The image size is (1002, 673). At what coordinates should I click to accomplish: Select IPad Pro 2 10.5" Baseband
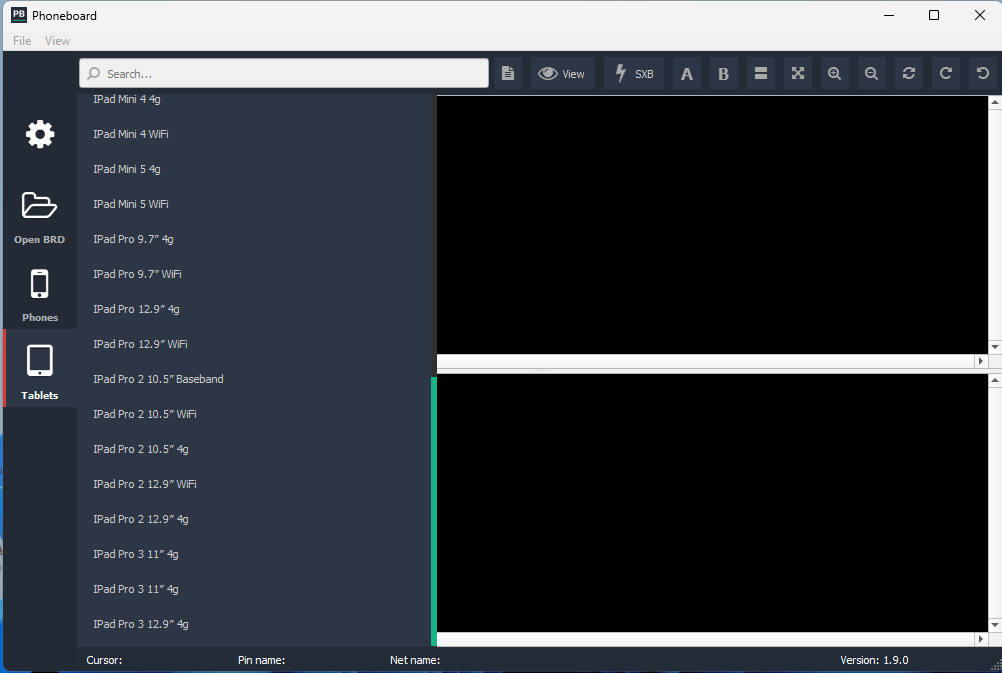coord(158,379)
